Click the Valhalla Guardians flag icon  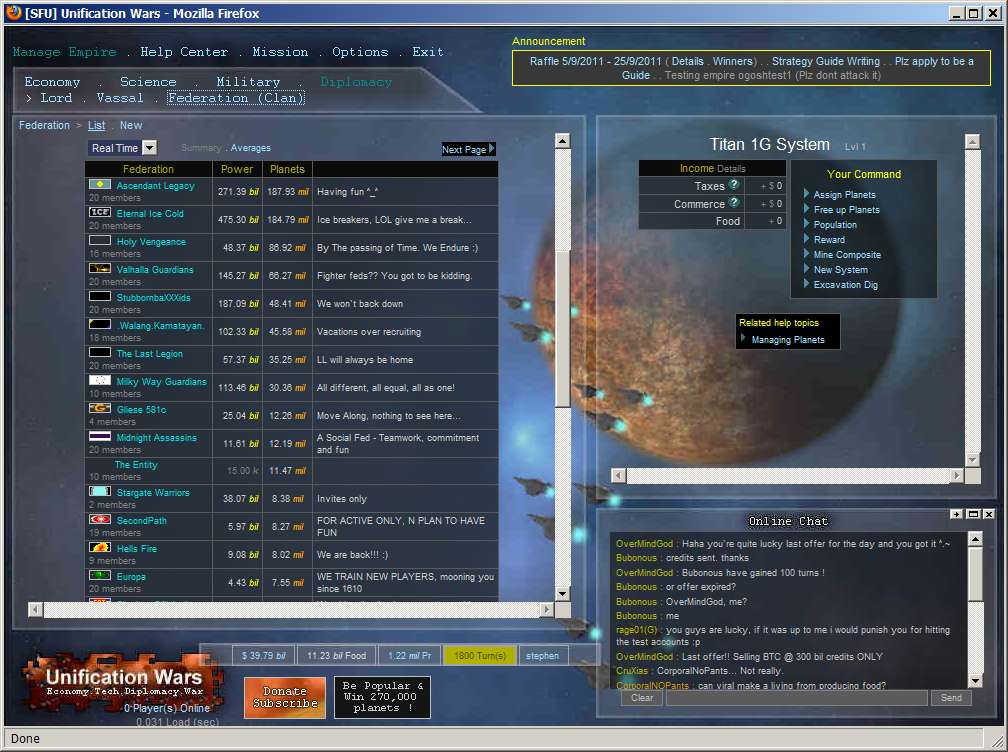point(100,269)
